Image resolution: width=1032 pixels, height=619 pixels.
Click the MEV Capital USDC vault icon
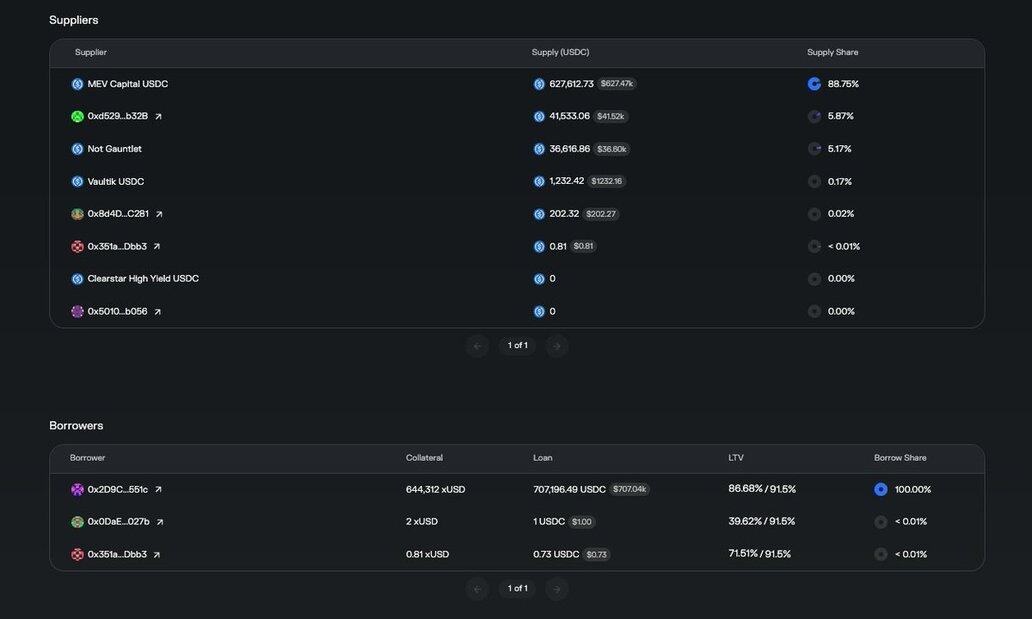77,84
